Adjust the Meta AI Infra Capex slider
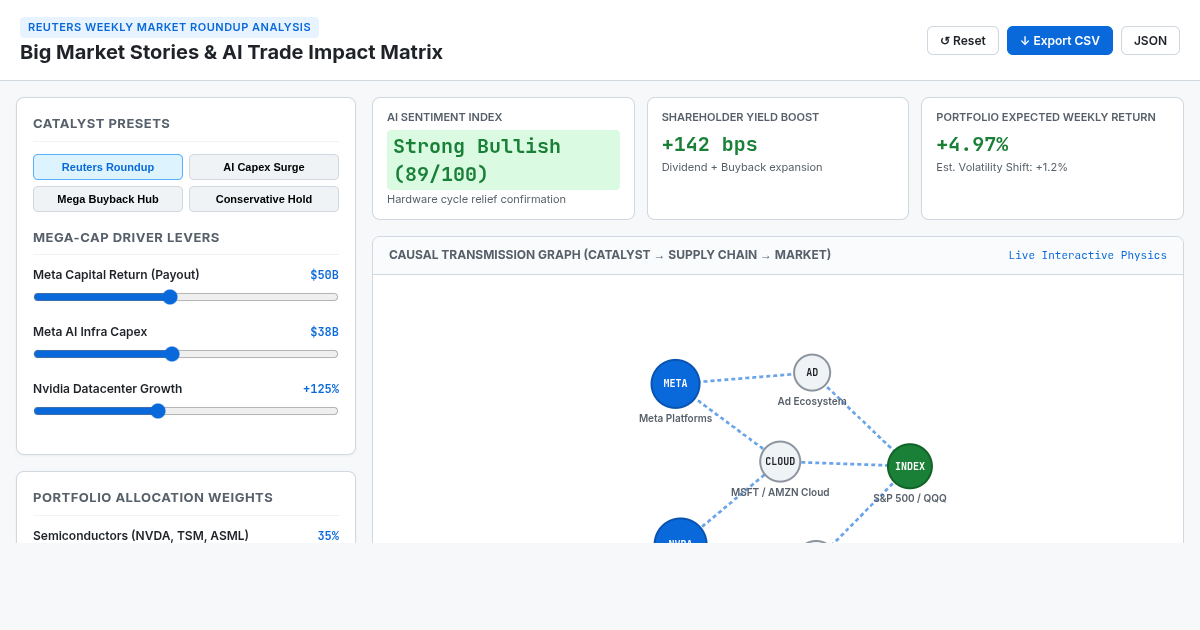1200x630 pixels. coord(186,354)
